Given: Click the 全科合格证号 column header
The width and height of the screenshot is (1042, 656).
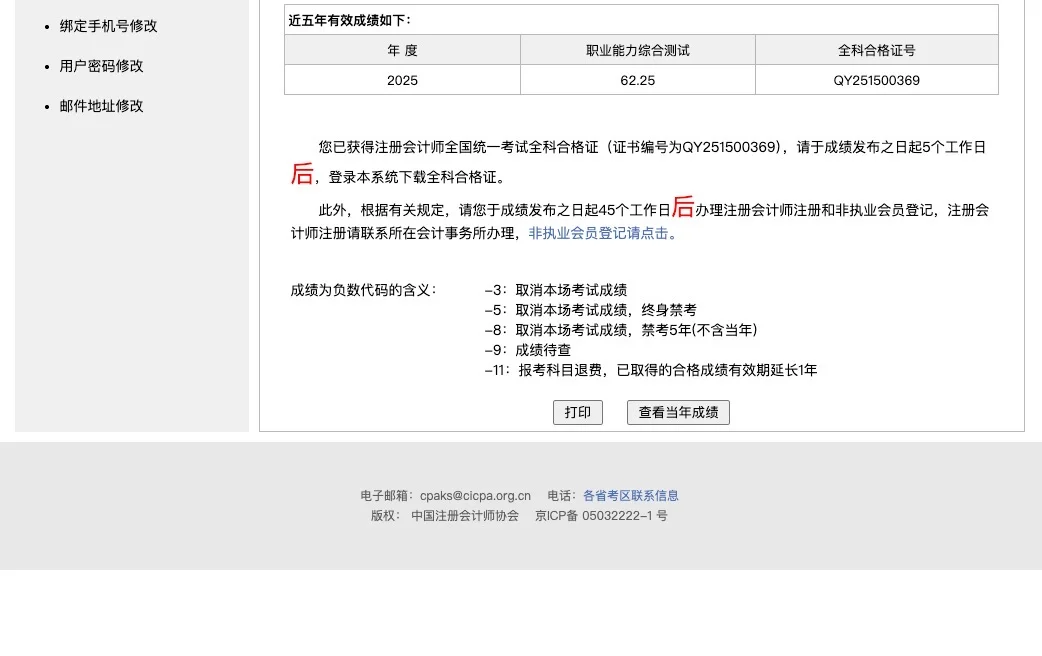Looking at the screenshot, I should pos(876,50).
